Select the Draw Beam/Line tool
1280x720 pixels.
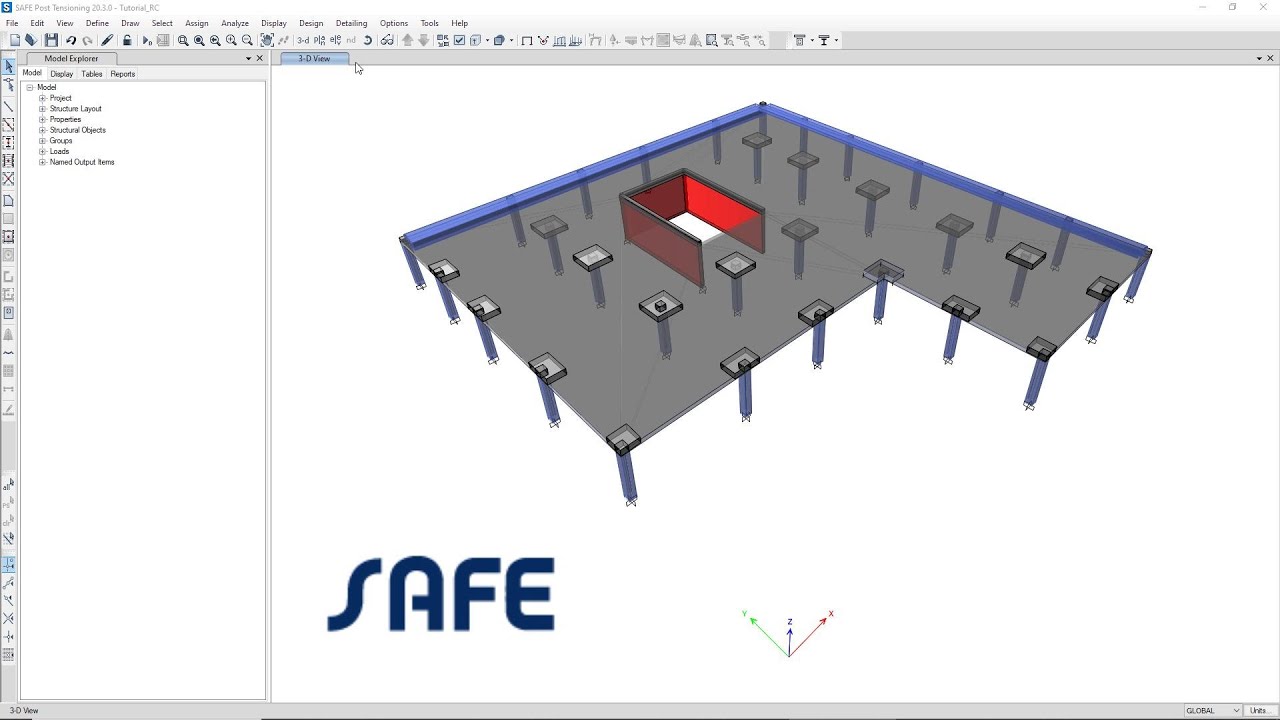pyautogui.click(x=9, y=106)
